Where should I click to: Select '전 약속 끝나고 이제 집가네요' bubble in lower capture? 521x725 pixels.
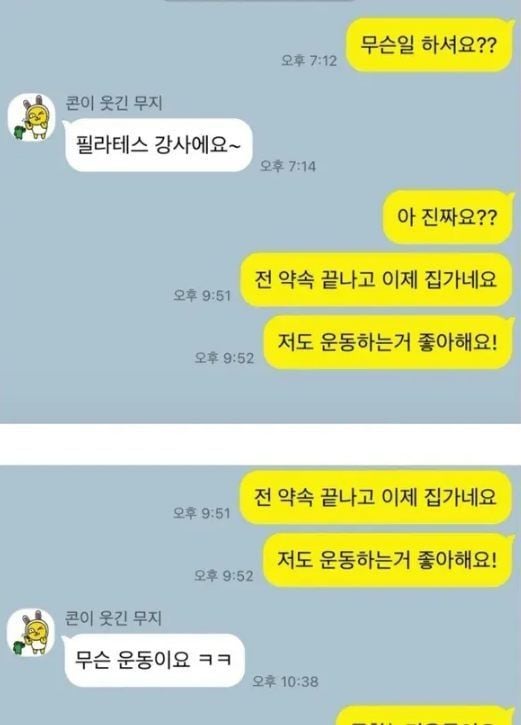click(377, 497)
